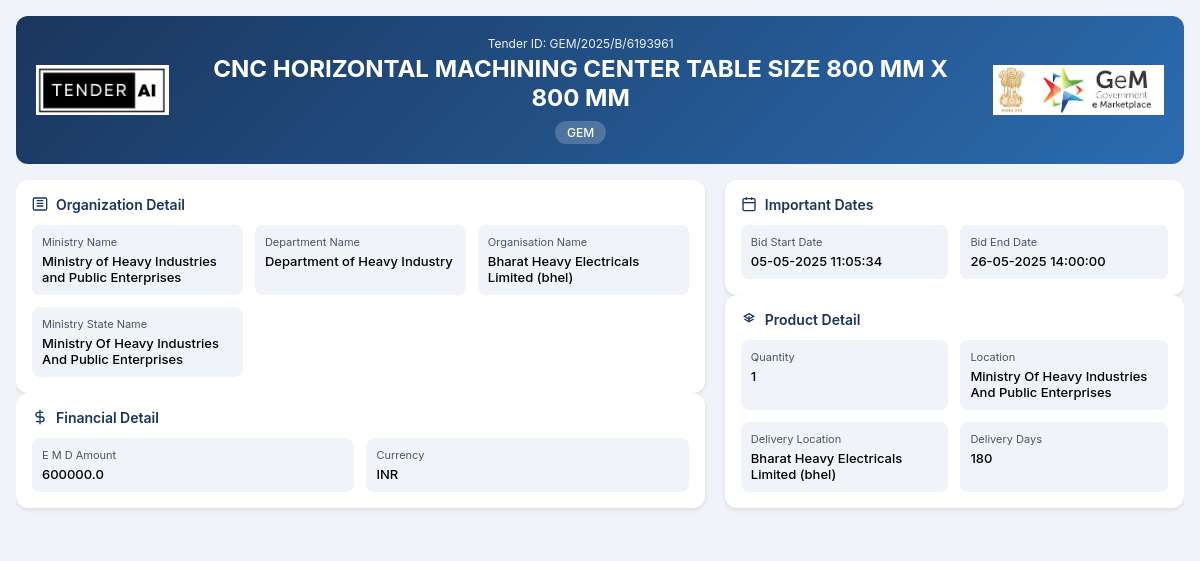Click the Location value card

point(1064,375)
